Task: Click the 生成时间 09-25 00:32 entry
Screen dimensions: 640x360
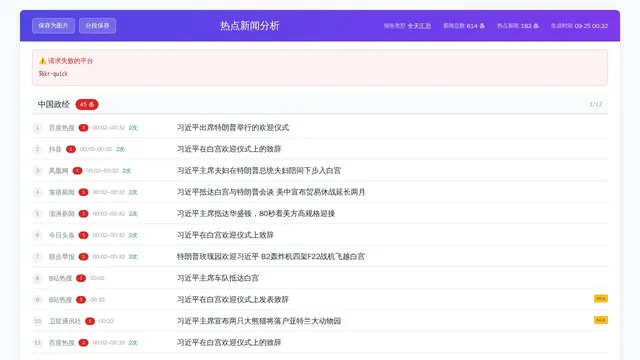Action: click(x=579, y=26)
